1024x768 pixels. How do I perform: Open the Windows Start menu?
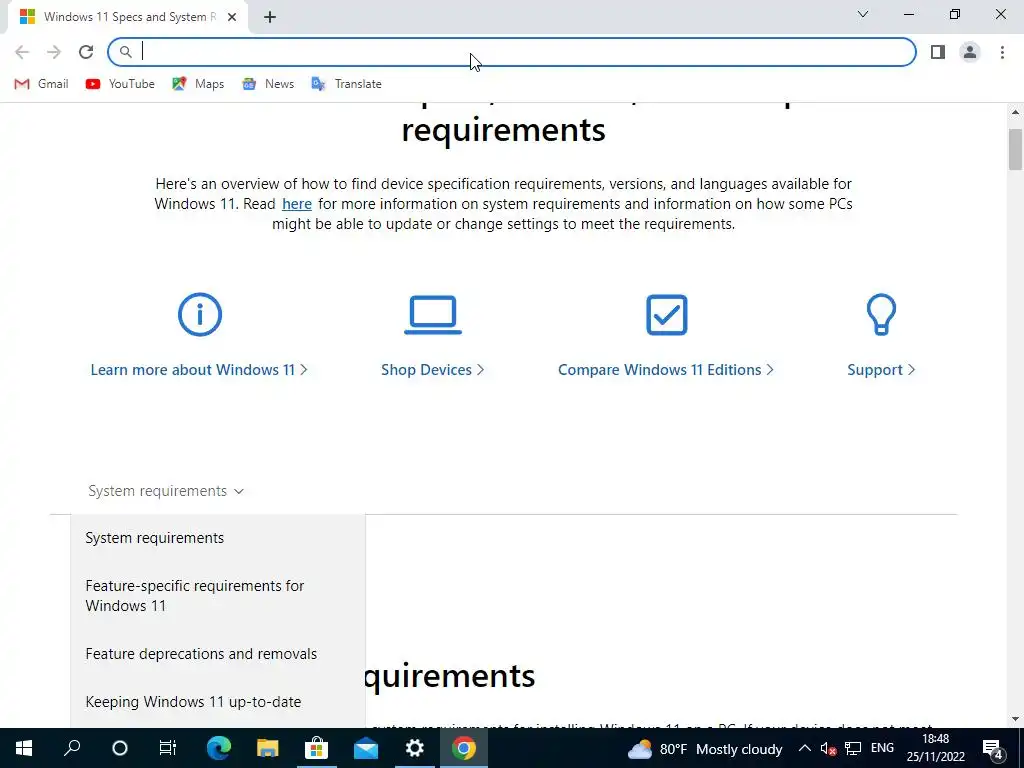point(24,748)
